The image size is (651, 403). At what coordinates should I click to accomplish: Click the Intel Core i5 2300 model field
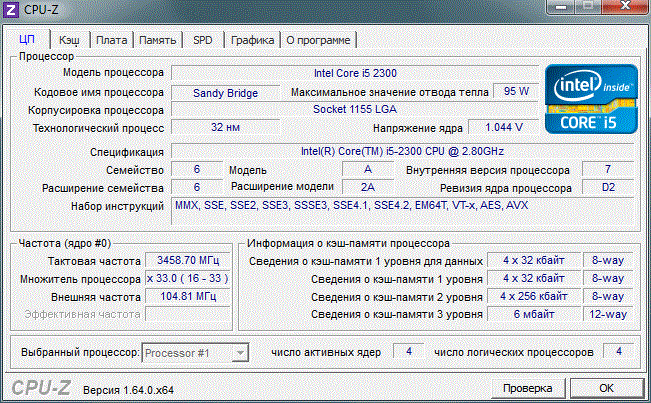[x=354, y=73]
